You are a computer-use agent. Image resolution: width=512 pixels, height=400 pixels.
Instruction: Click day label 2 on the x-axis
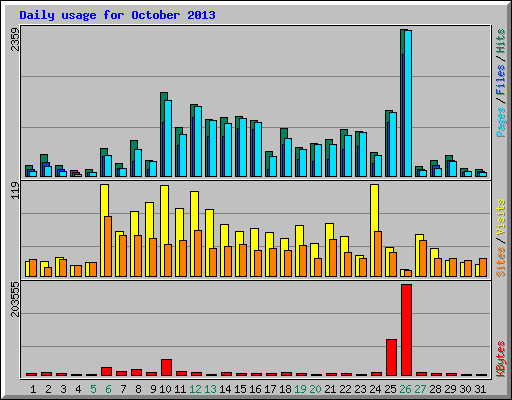point(48,389)
